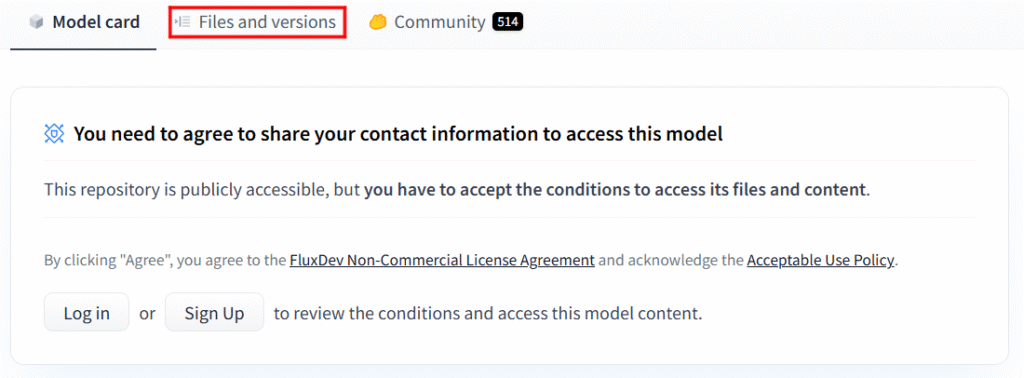
Task: Switch to the Model card tab
Action: pyautogui.click(x=84, y=23)
